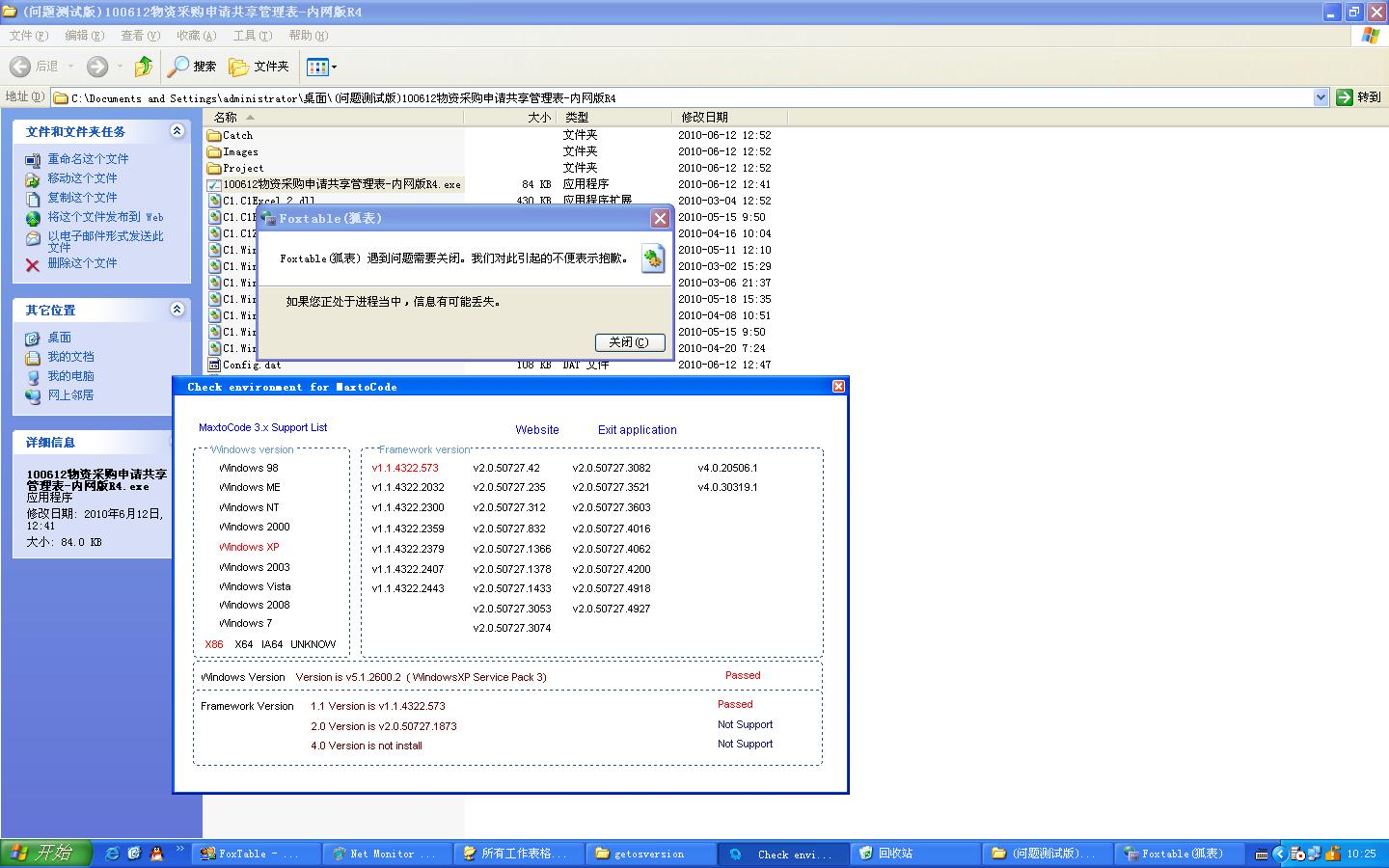Image resolution: width=1389 pixels, height=868 pixels.
Task: Expand the address bar dropdown arrow
Action: tap(1321, 97)
